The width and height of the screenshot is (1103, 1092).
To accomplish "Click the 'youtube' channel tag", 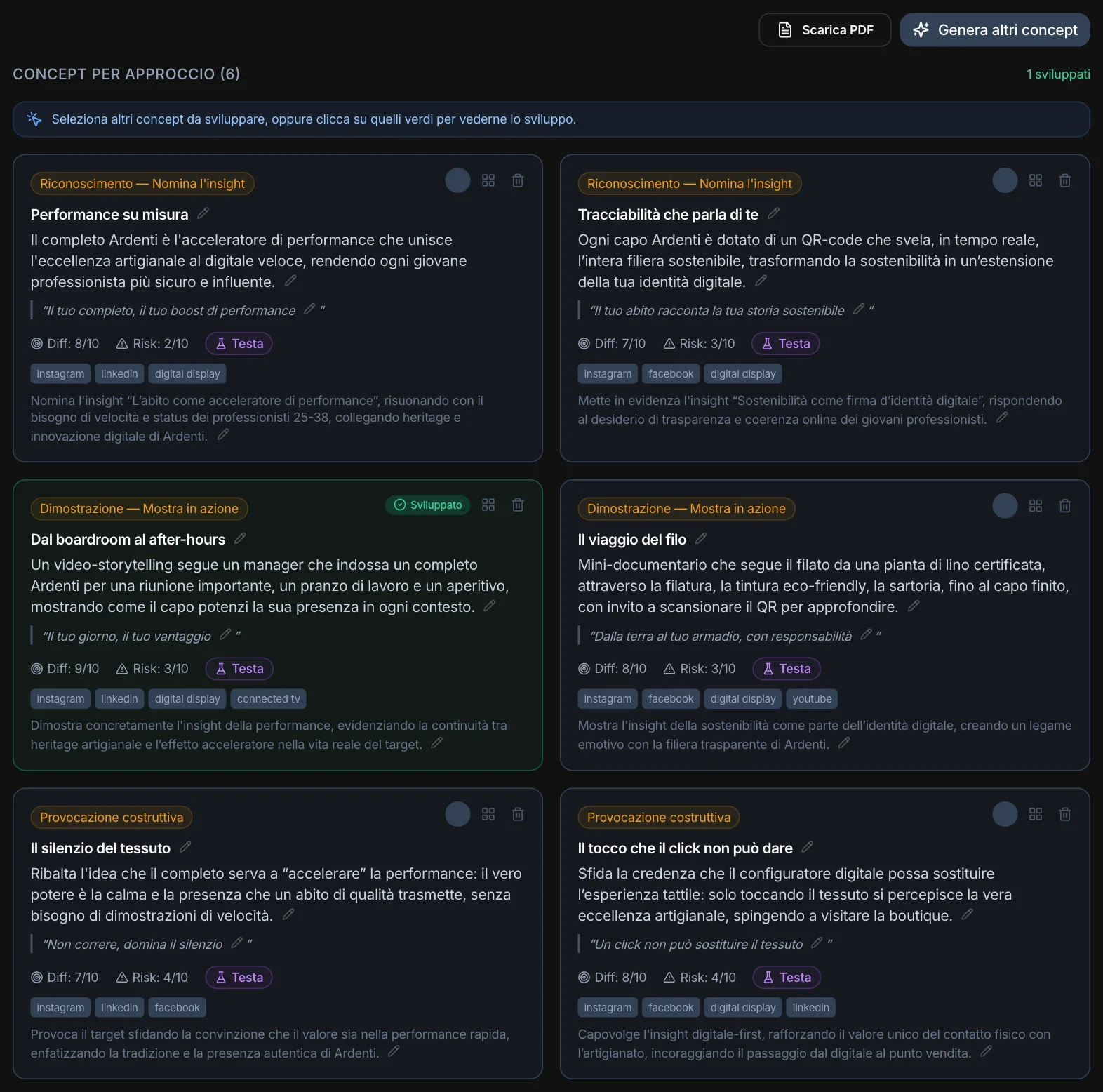I will 813,699.
